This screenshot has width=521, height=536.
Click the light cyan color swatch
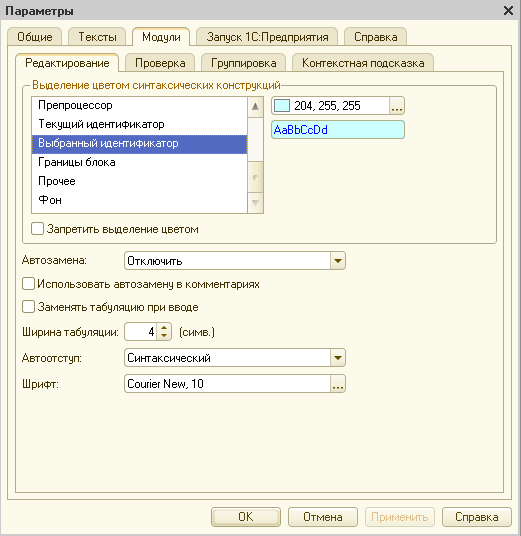pyautogui.click(x=282, y=106)
